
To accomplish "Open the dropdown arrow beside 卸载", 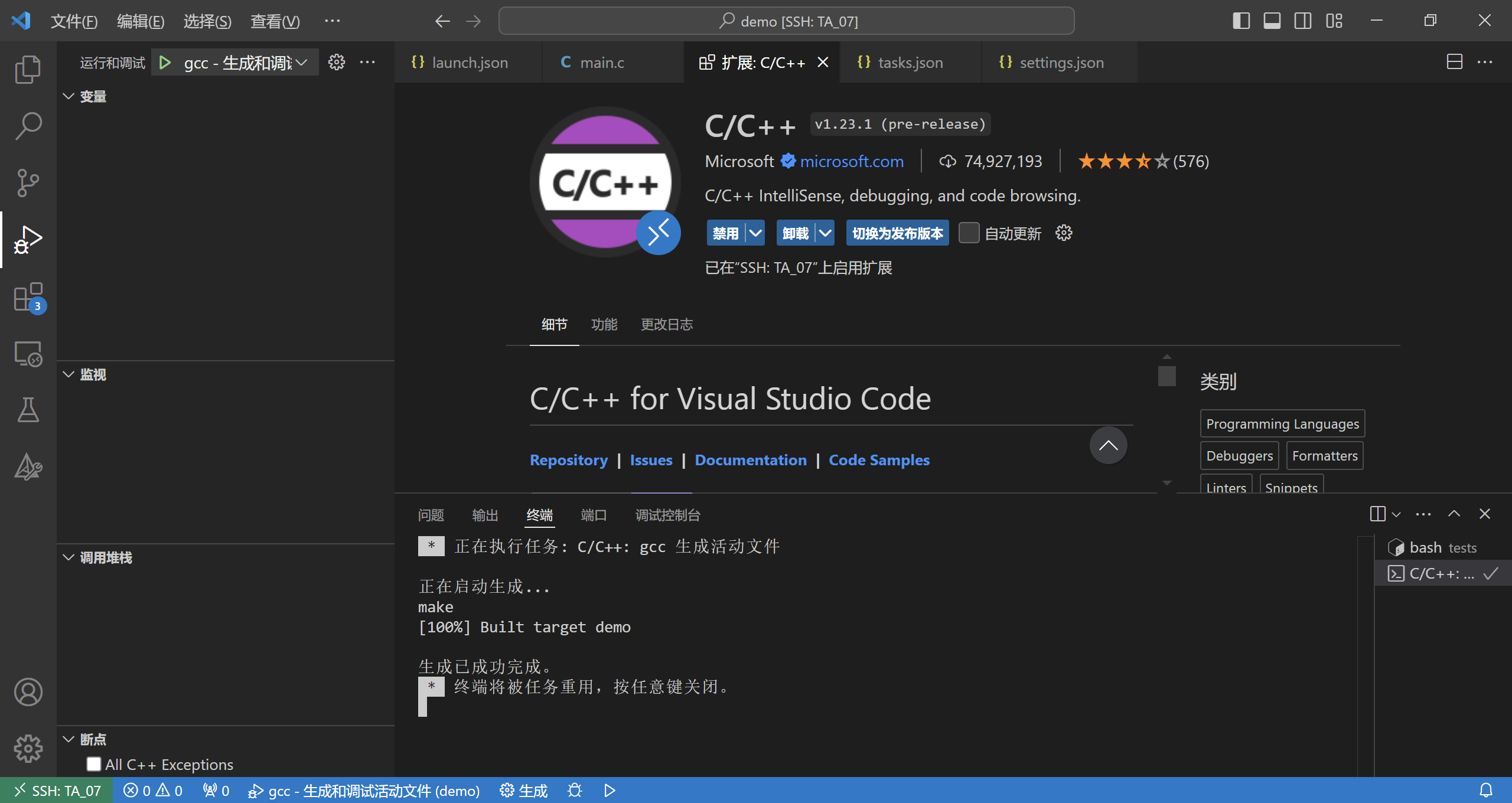I will click(825, 233).
